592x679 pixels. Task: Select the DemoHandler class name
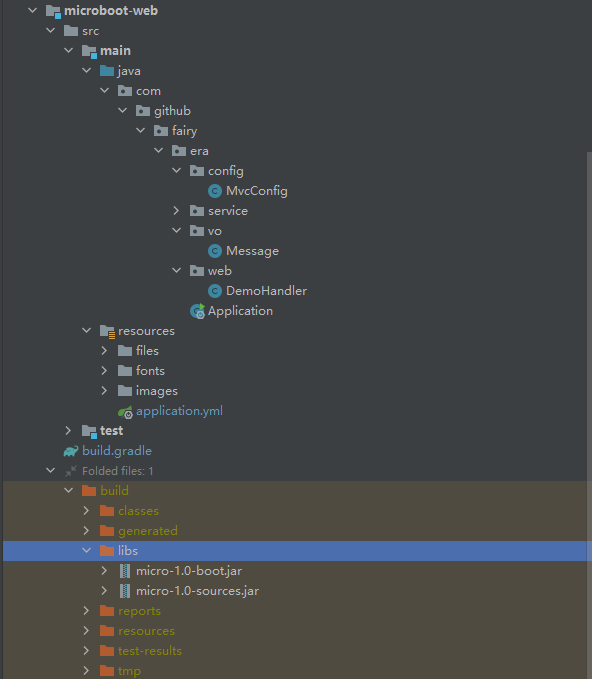tap(266, 291)
